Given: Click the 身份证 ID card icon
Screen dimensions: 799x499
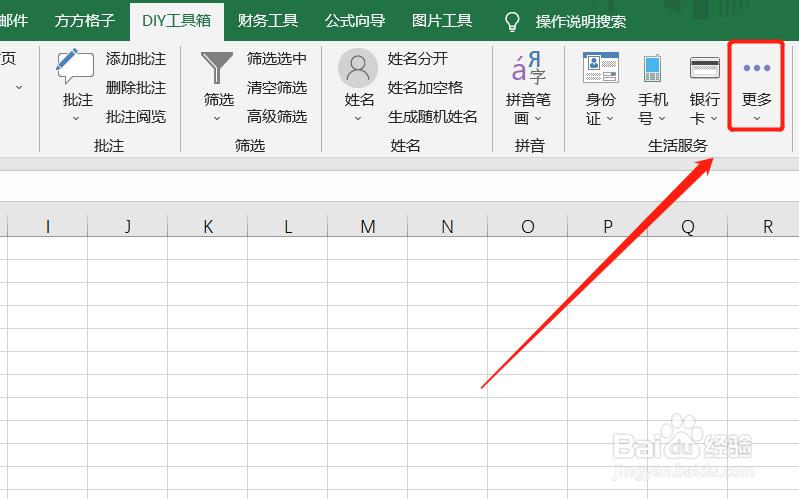Looking at the screenshot, I should click(x=601, y=67).
